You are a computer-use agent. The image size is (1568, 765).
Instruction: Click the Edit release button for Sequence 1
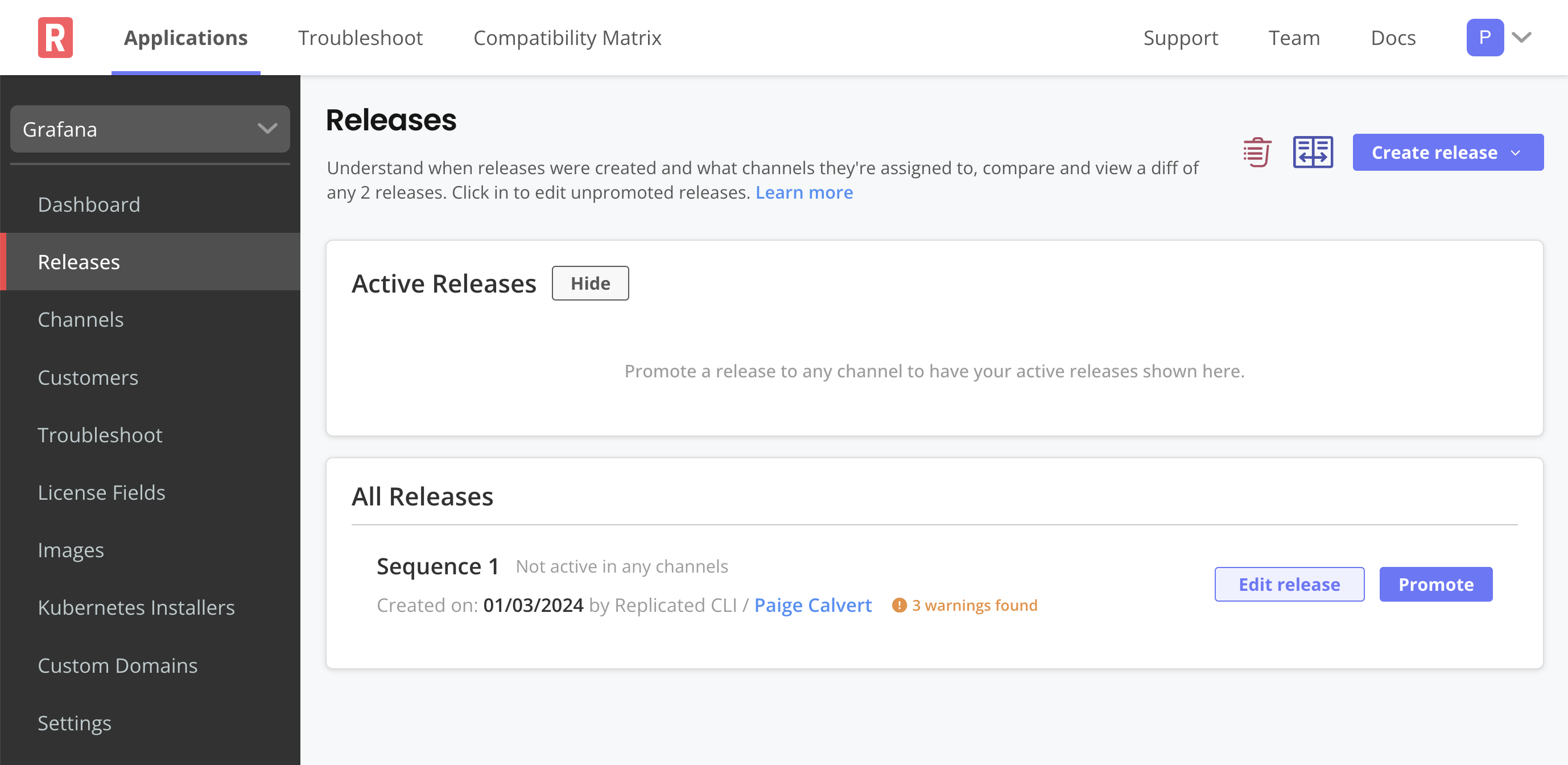[1290, 584]
